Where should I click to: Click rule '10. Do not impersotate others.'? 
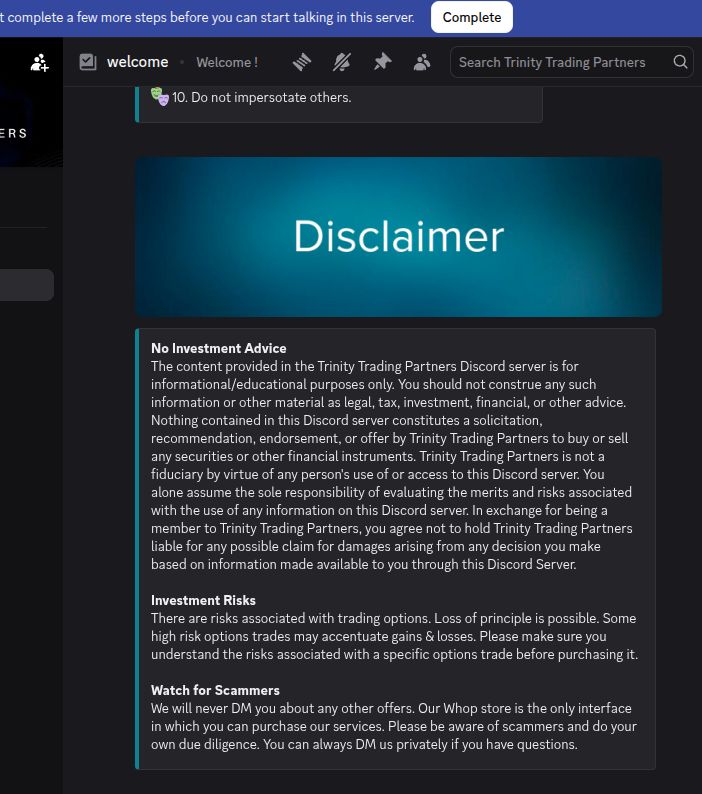261,97
